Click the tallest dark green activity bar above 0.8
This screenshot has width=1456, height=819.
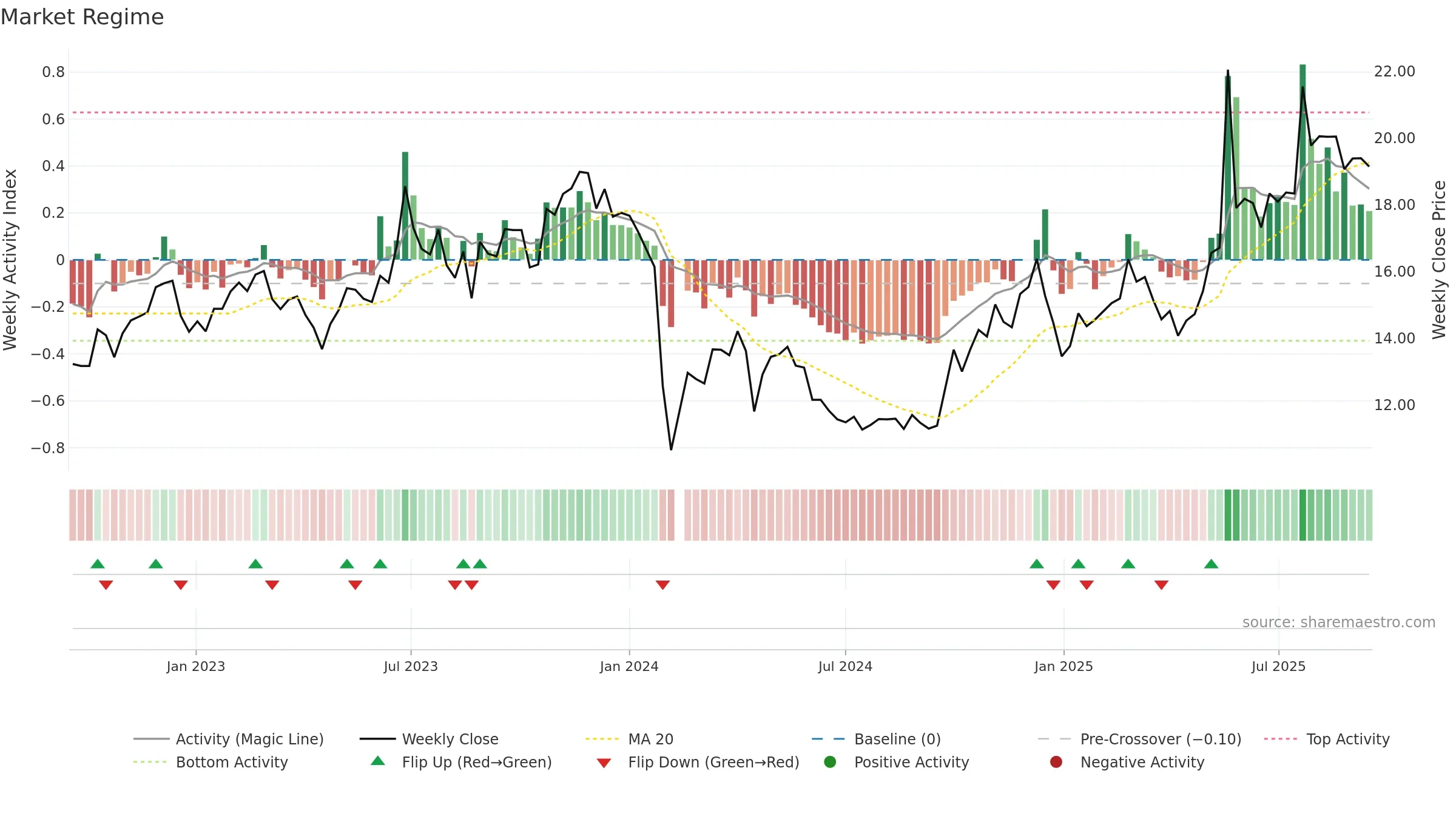click(1303, 162)
